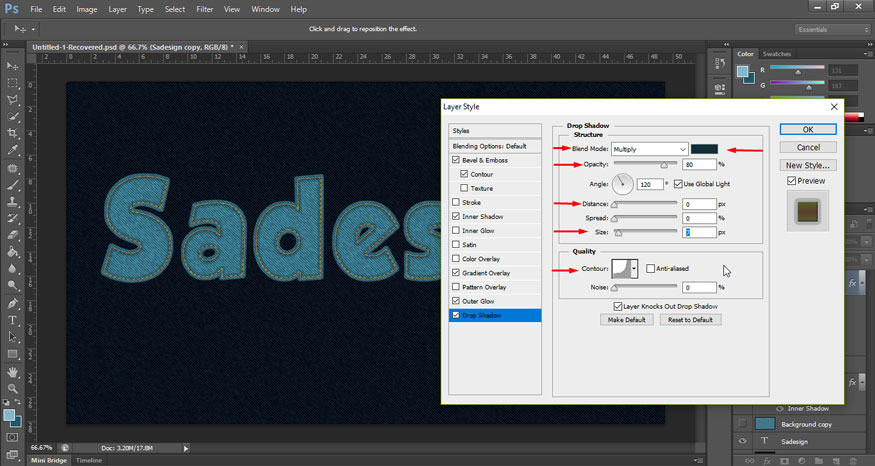Switch to the Swatches tab
This screenshot has height=466, width=875.
pyautogui.click(x=777, y=54)
